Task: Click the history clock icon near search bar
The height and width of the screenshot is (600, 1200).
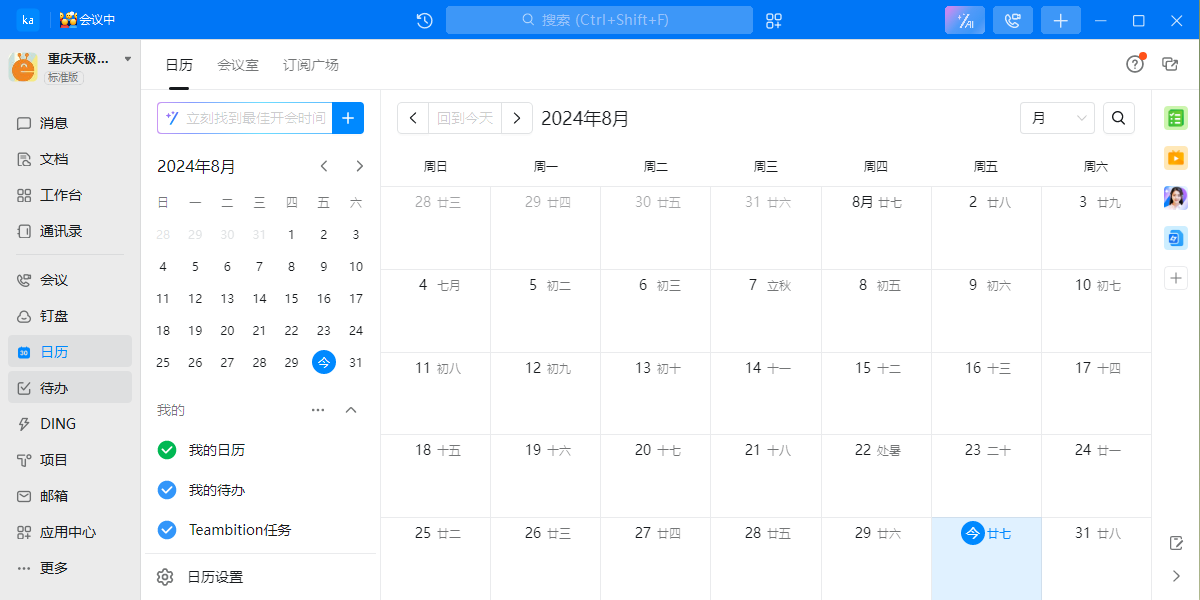Action: coord(423,19)
